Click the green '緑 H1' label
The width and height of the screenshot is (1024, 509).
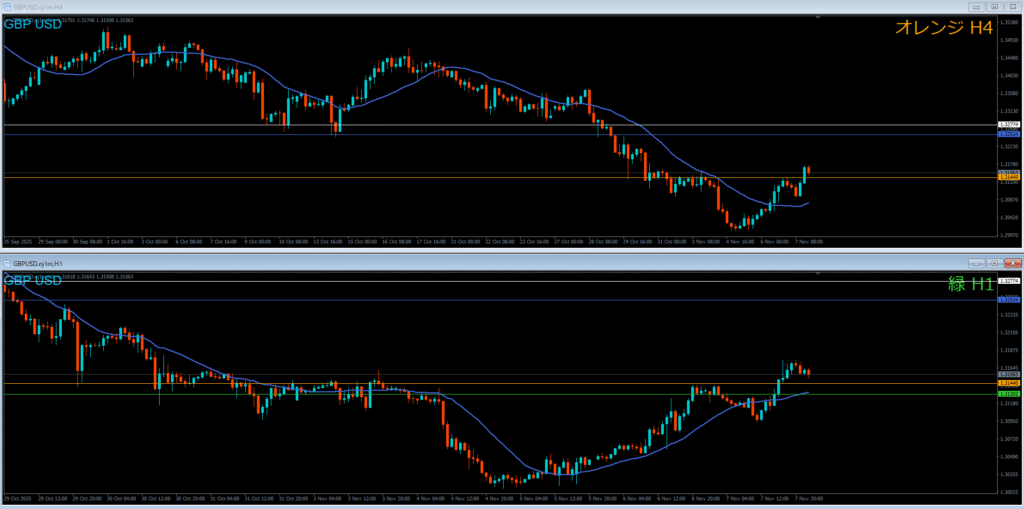click(970, 284)
